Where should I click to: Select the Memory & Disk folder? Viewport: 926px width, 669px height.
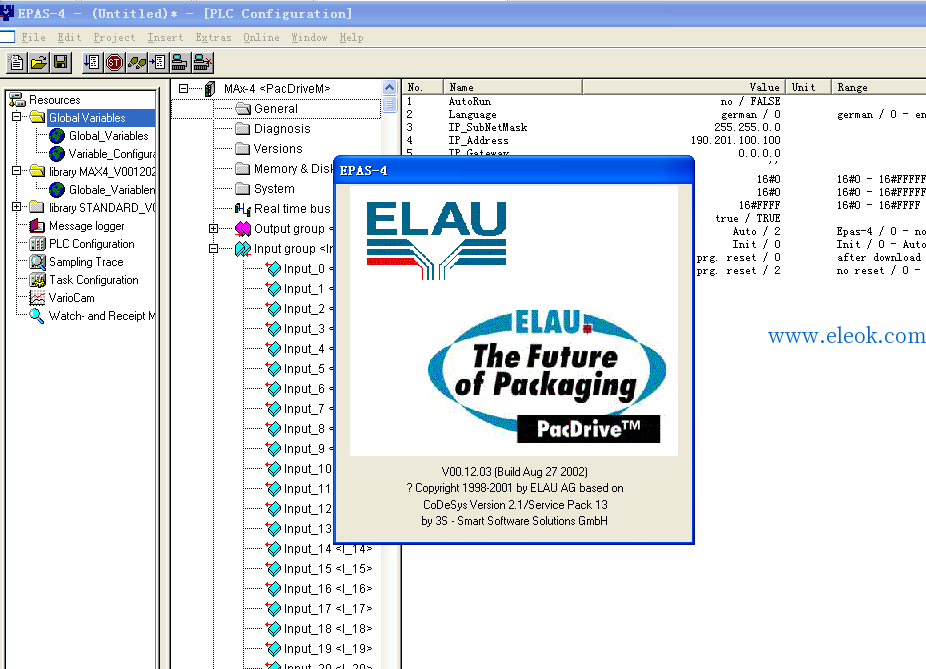(284, 169)
